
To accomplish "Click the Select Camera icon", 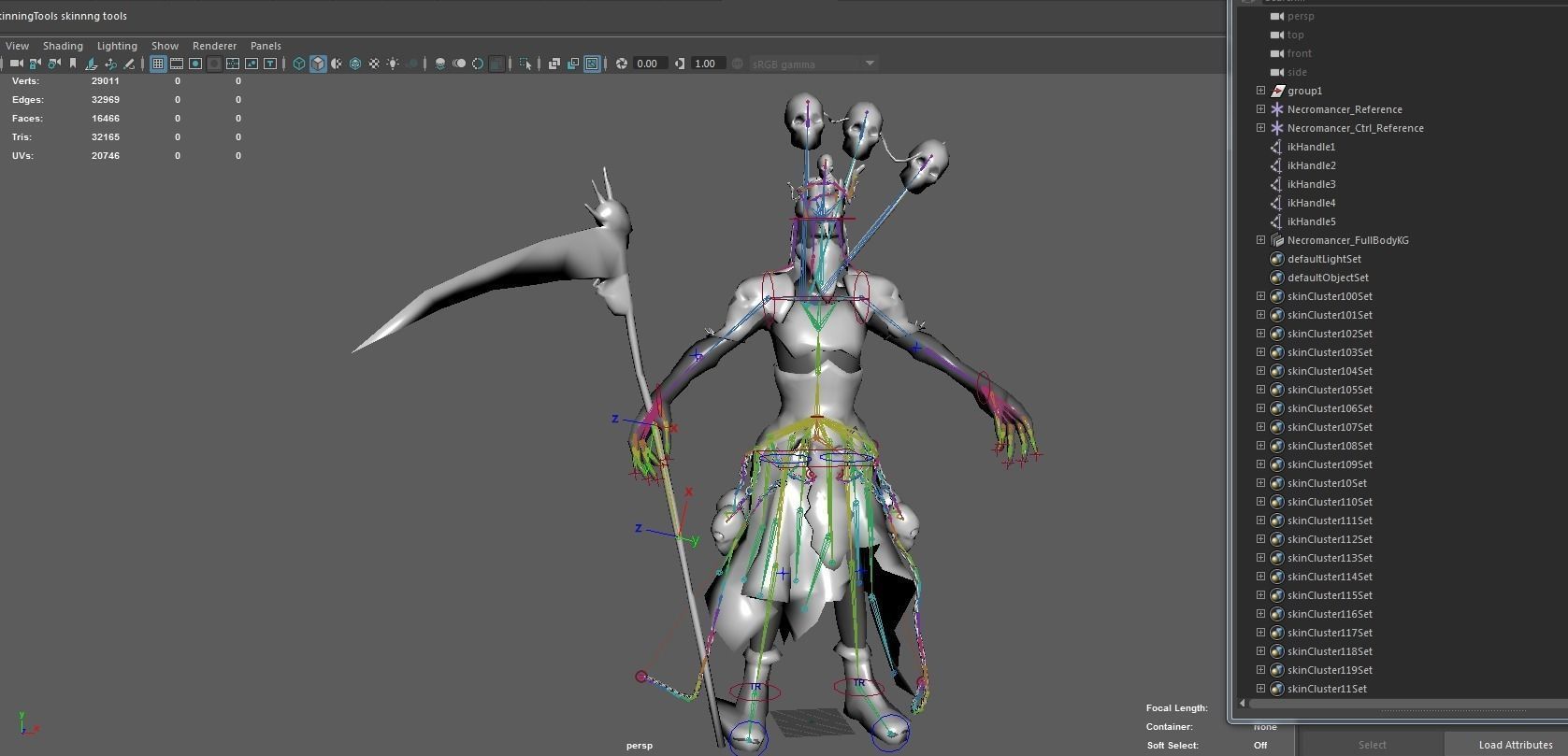I will [16, 64].
